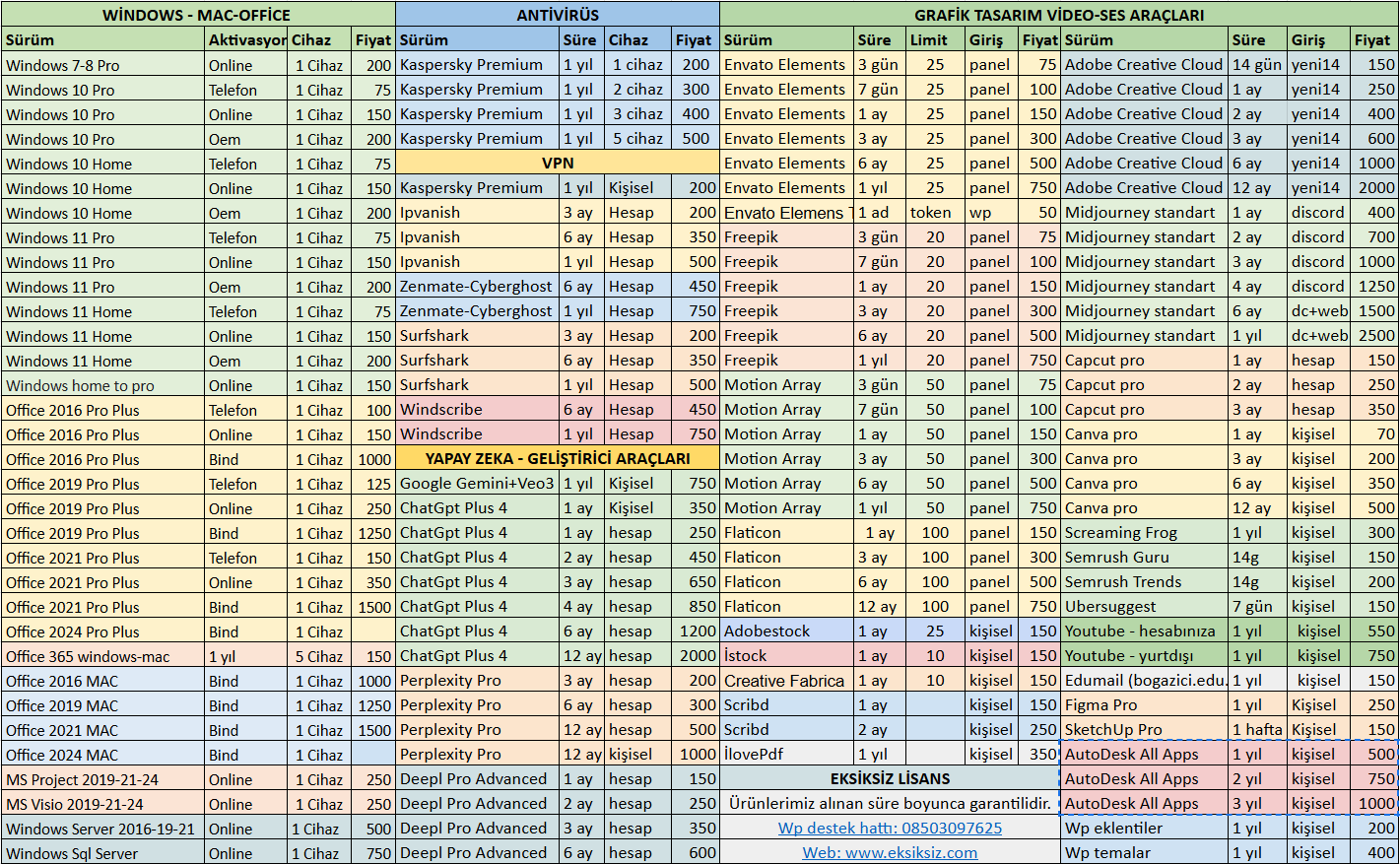
Task: Click the Kaspersky Premium cell in the Kişisel row
Action: pyautogui.click(x=478, y=187)
